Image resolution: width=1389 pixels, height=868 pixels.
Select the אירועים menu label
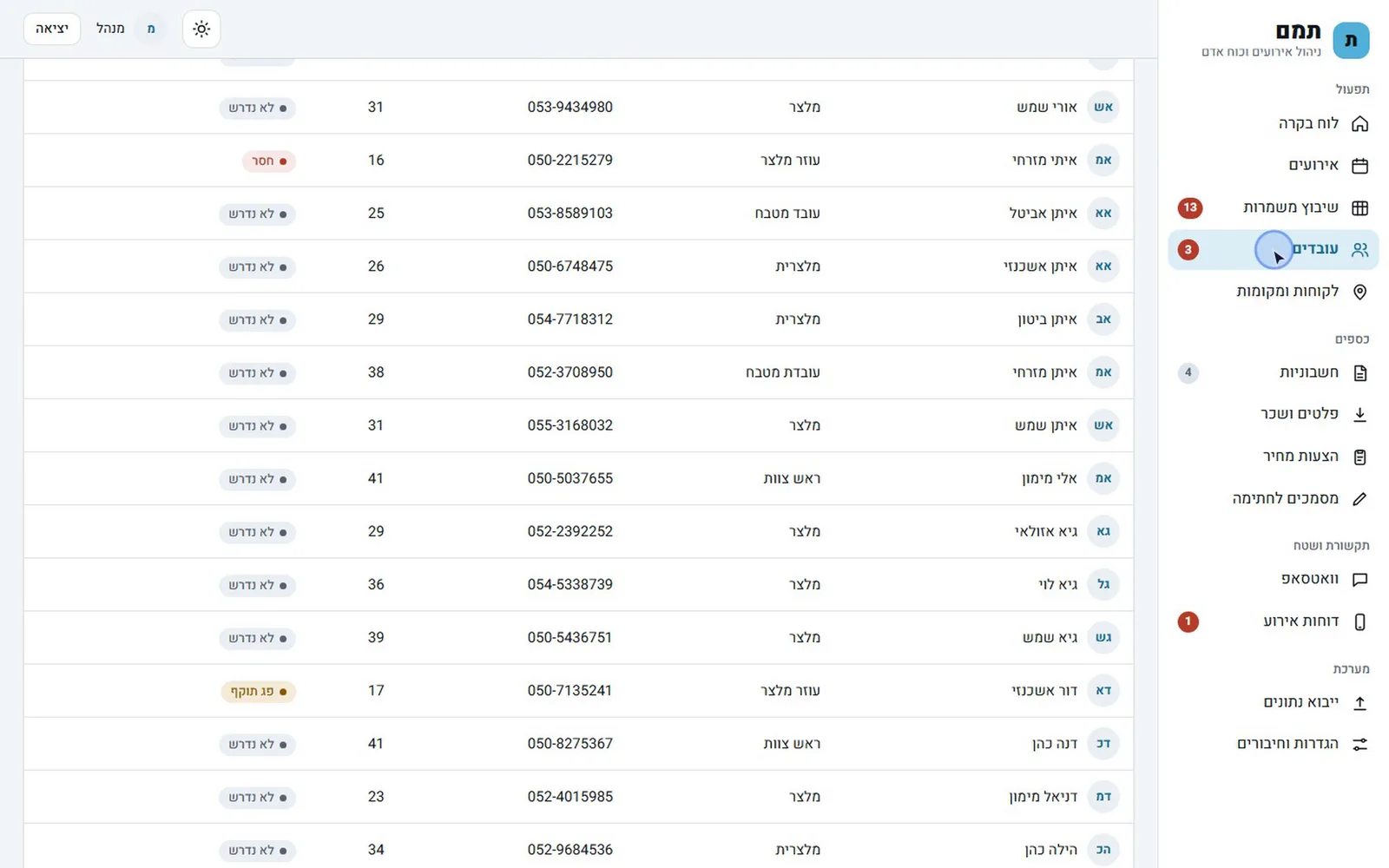pyautogui.click(x=1313, y=165)
